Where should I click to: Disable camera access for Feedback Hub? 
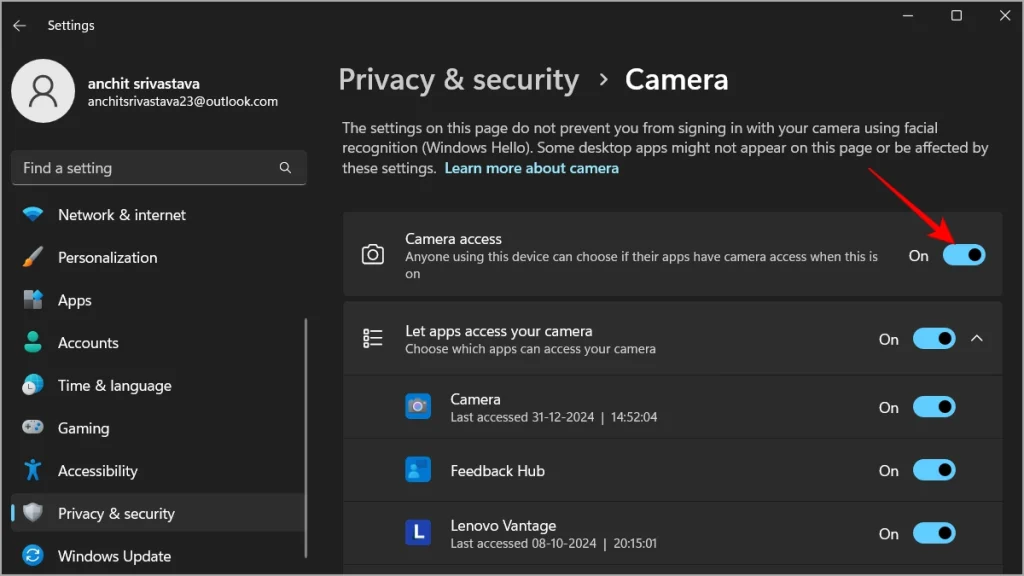(x=934, y=470)
